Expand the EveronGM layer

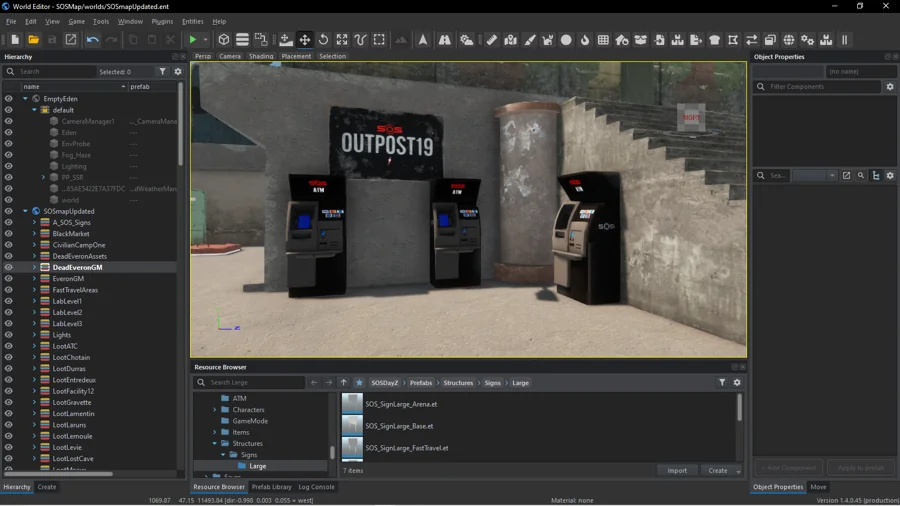coord(34,279)
